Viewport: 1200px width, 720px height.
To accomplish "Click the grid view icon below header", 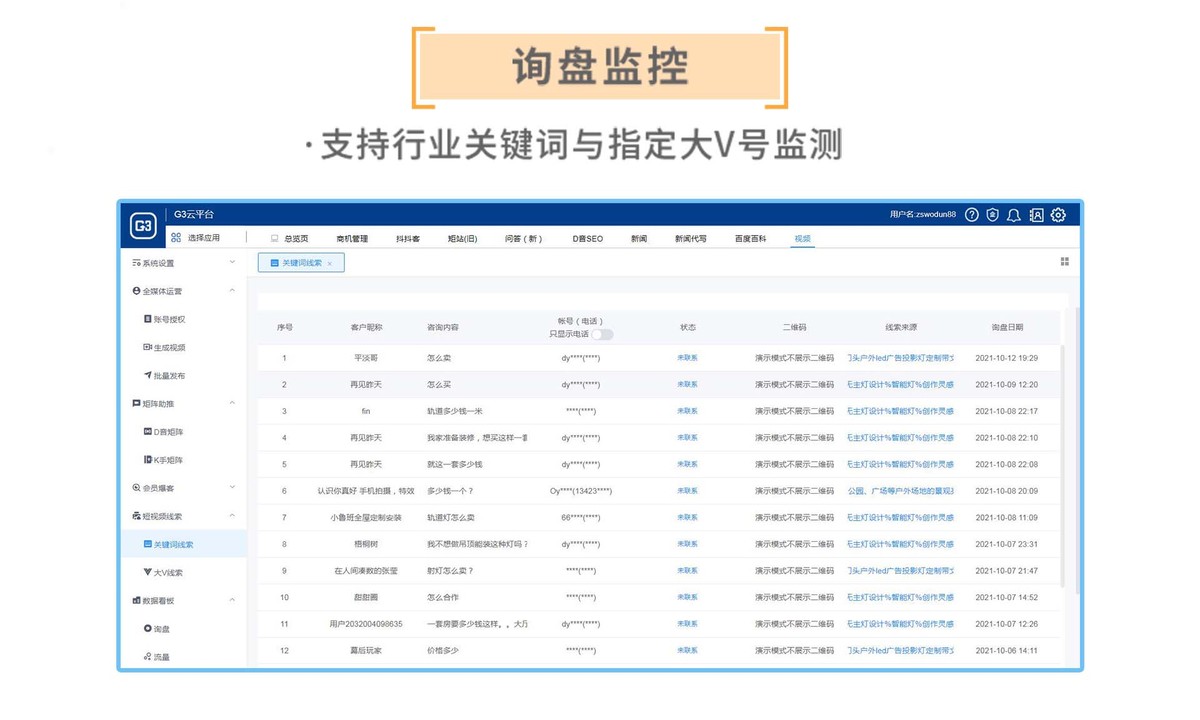I will (1064, 262).
